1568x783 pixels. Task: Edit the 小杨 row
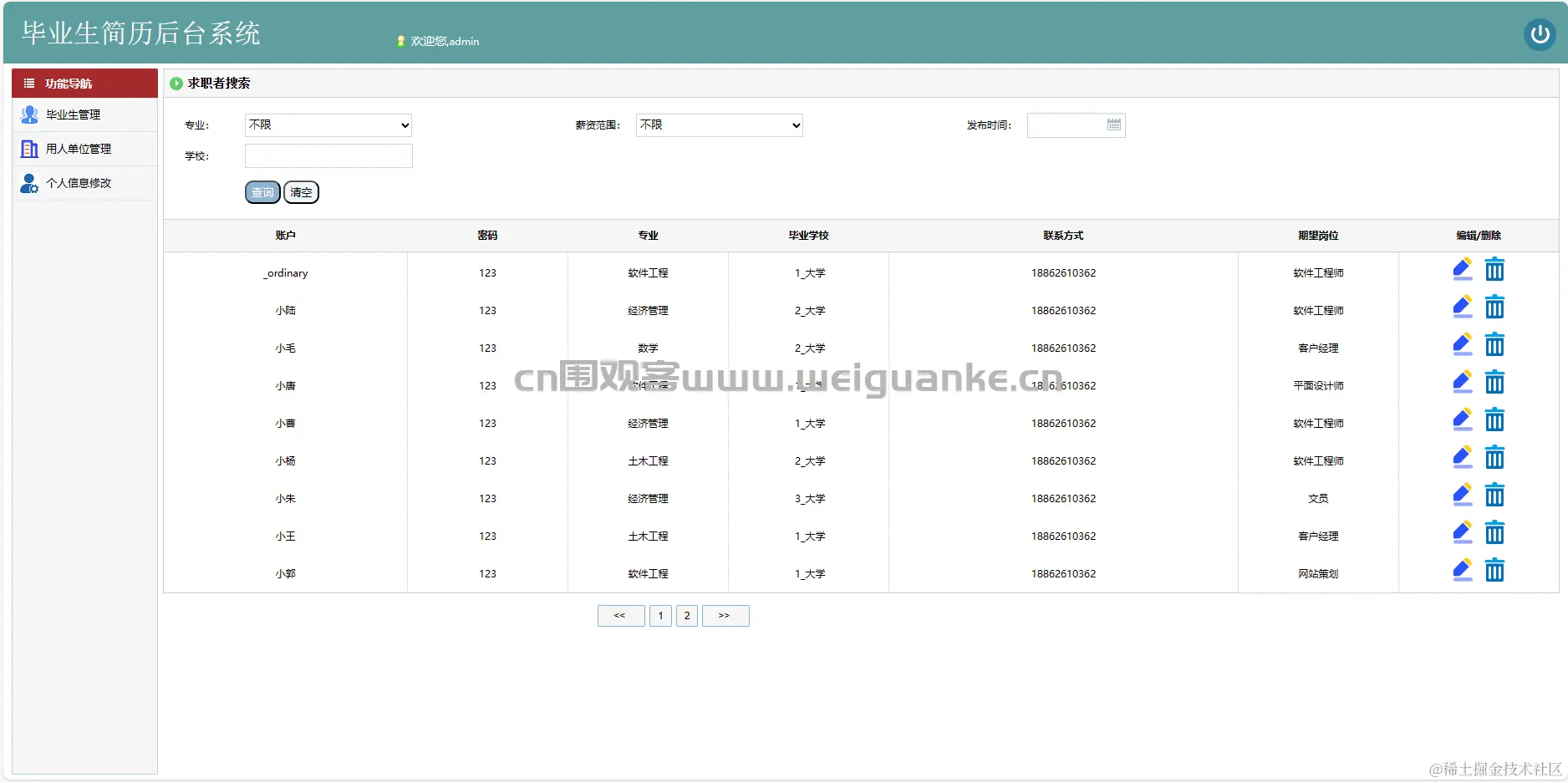1463,458
